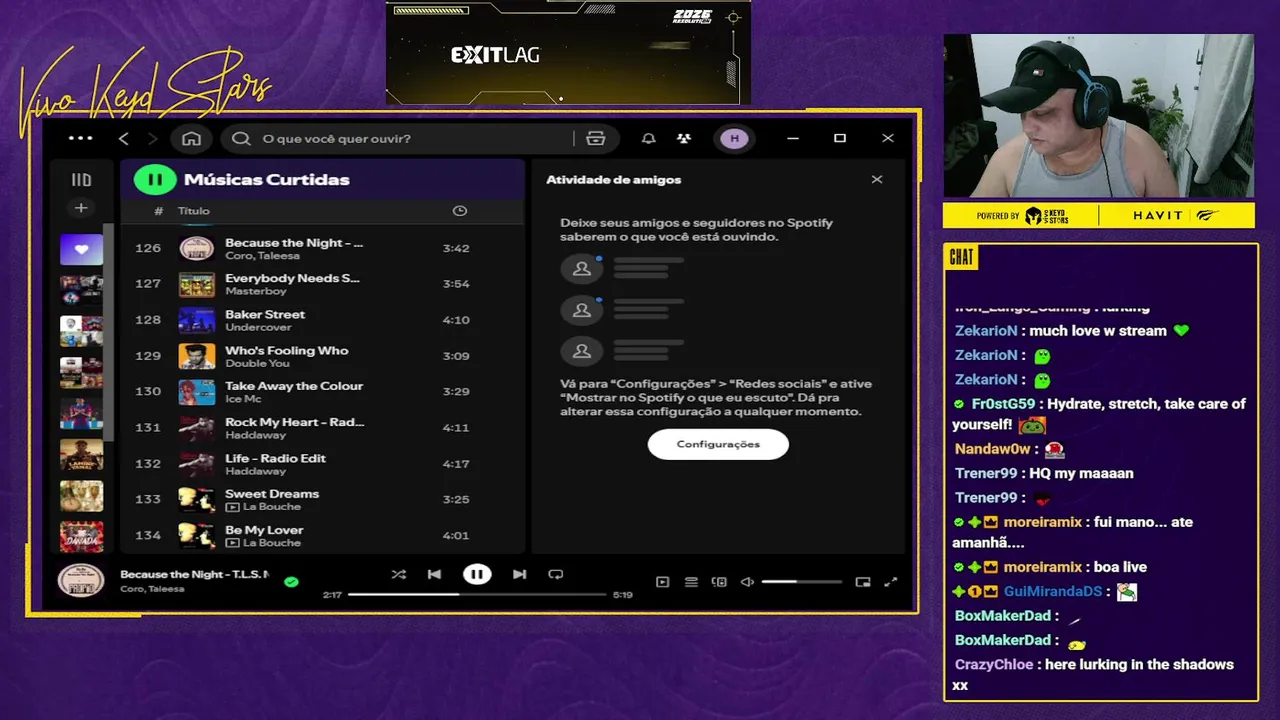Adjust the volume slider
Viewport: 1280px width, 720px height.
(x=802, y=582)
